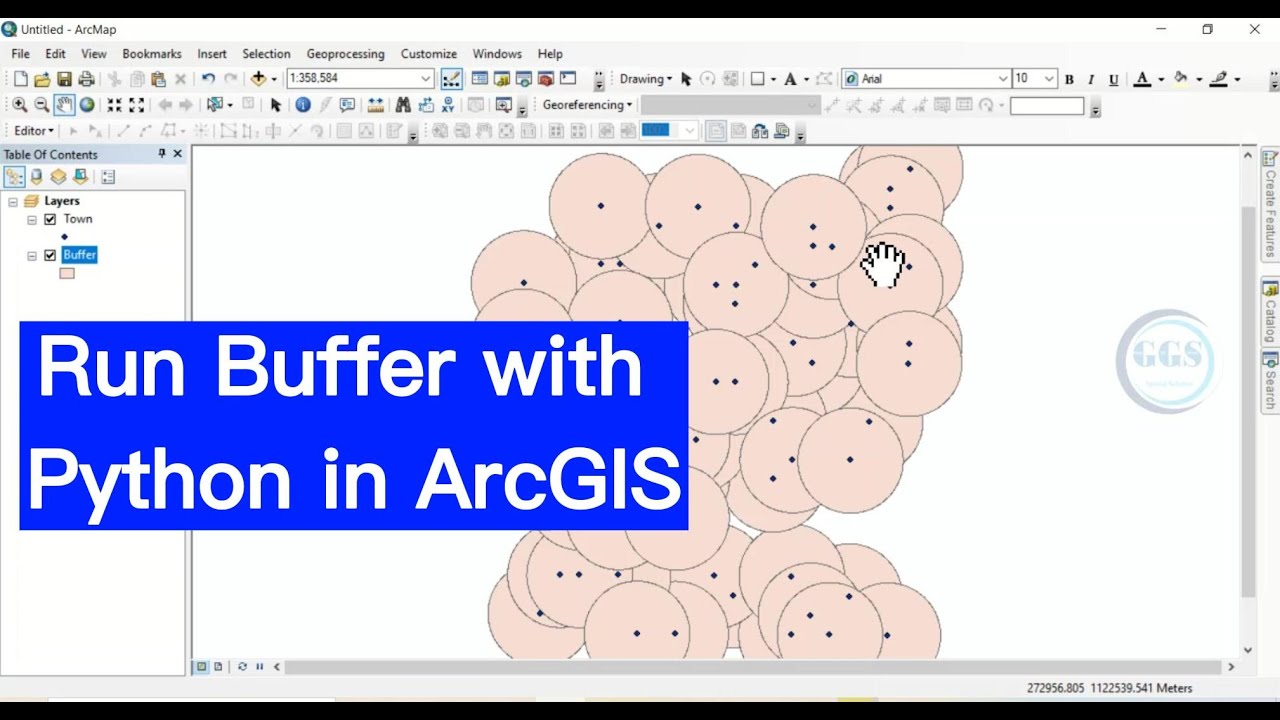Image resolution: width=1280 pixels, height=720 pixels.
Task: Open the Georeferencing dropdown
Action: point(588,105)
